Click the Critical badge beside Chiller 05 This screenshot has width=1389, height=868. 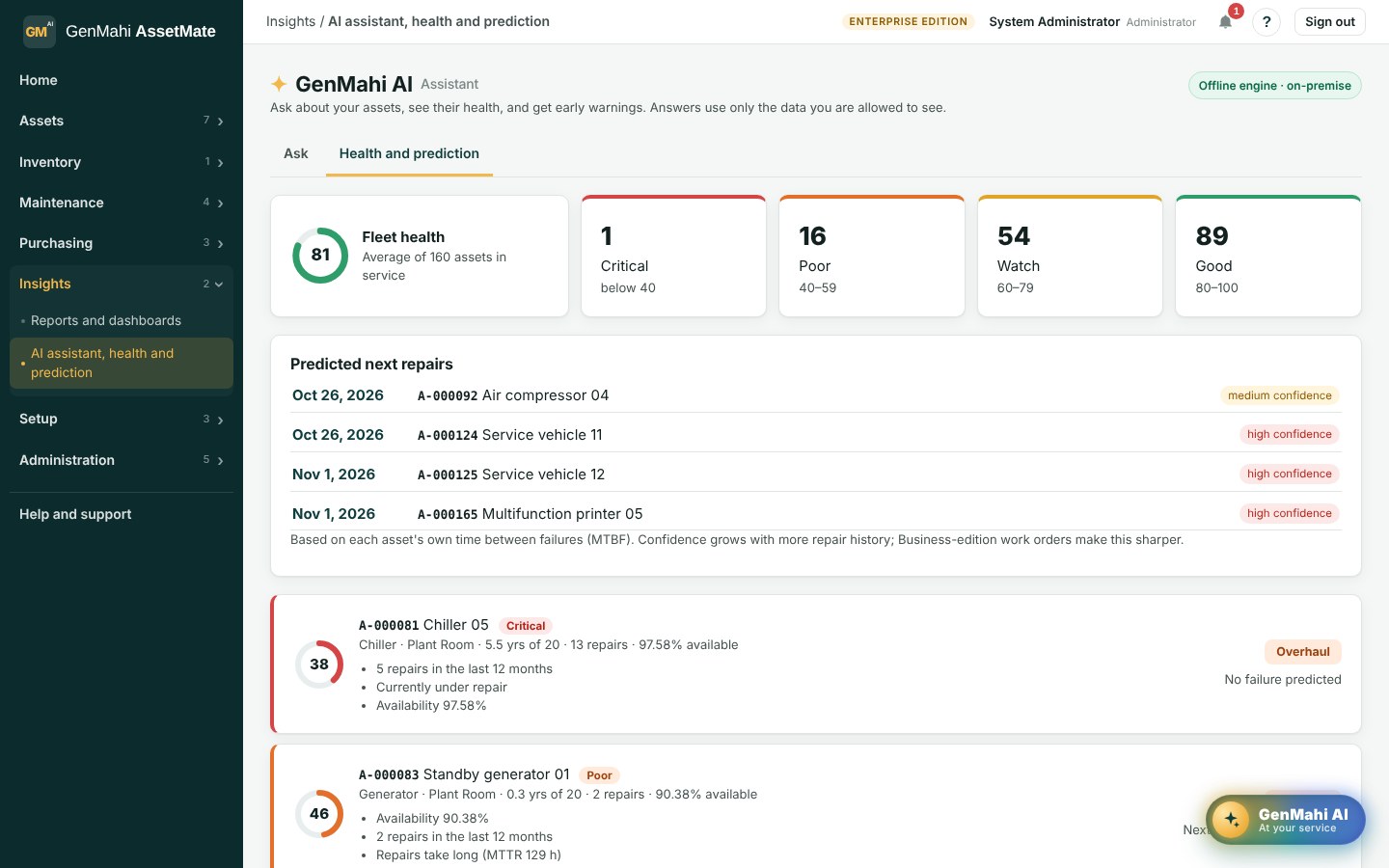click(526, 626)
